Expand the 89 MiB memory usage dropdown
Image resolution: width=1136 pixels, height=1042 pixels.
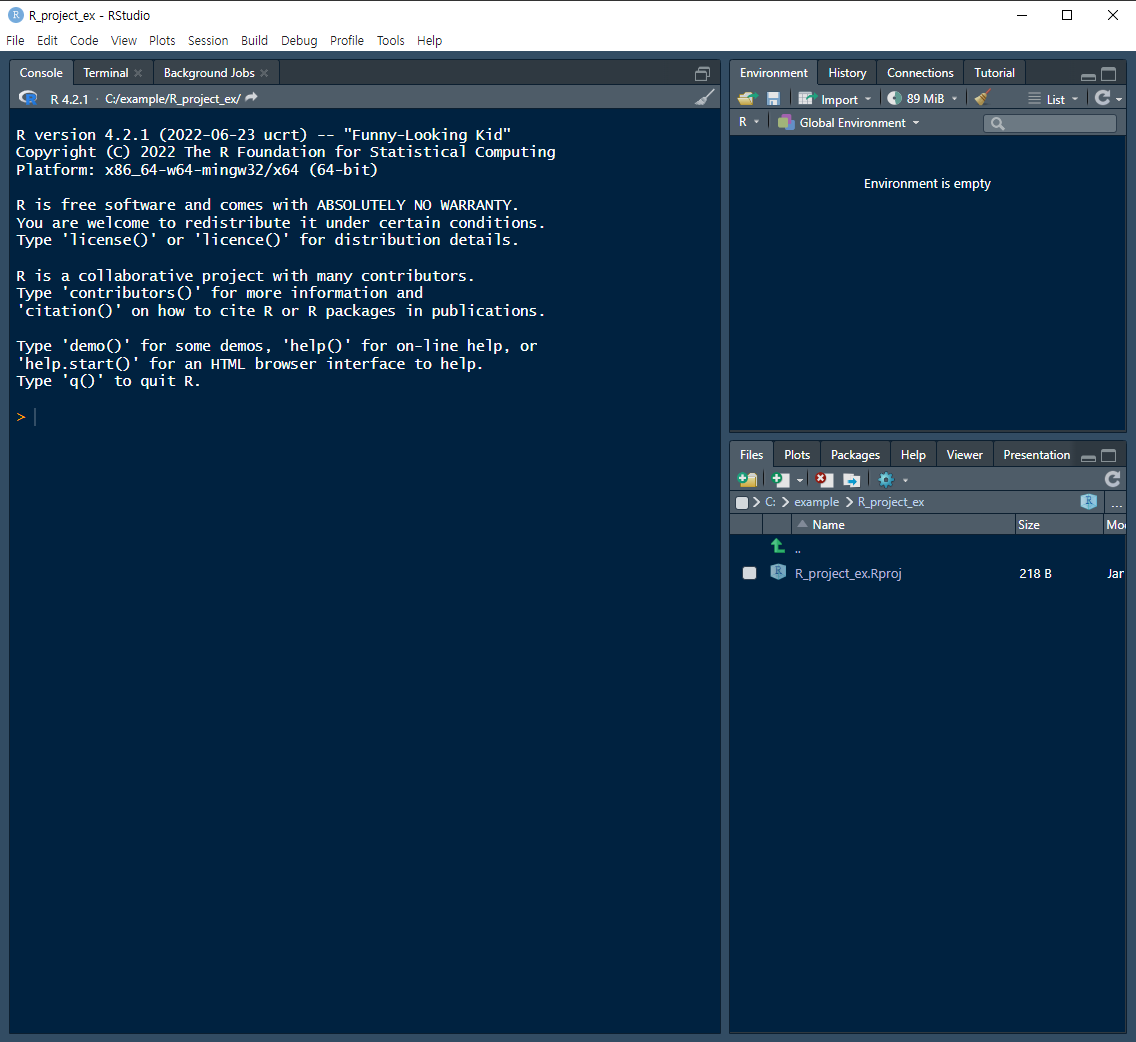(x=954, y=99)
